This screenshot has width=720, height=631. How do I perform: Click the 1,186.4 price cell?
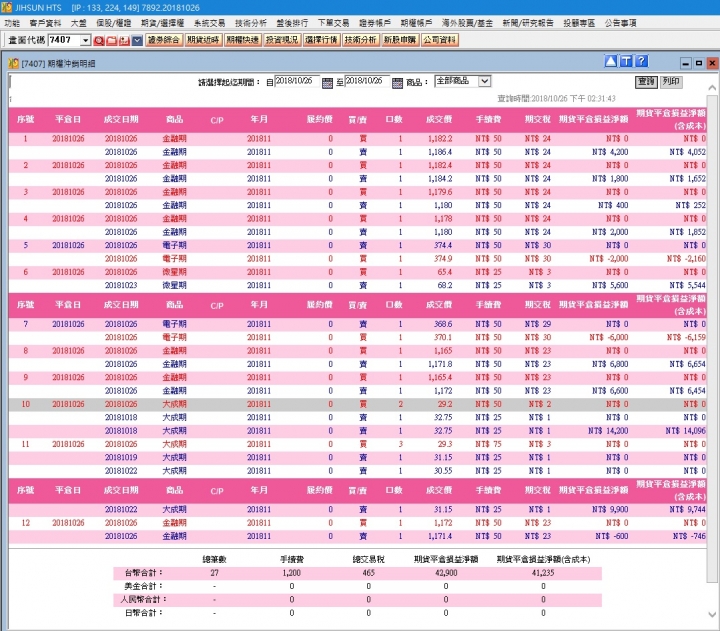pyautogui.click(x=440, y=152)
